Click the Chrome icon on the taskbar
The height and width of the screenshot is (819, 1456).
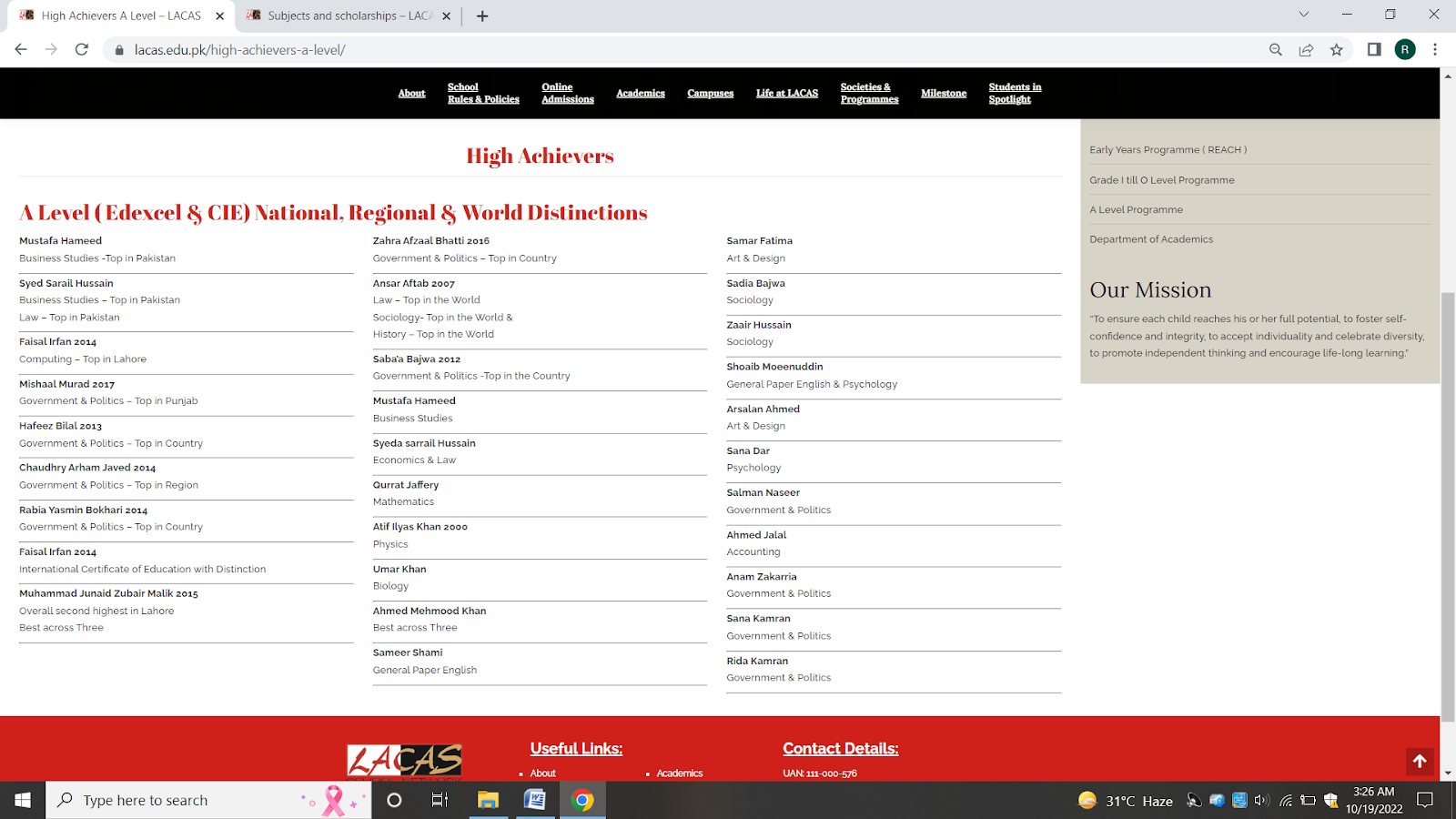point(582,800)
